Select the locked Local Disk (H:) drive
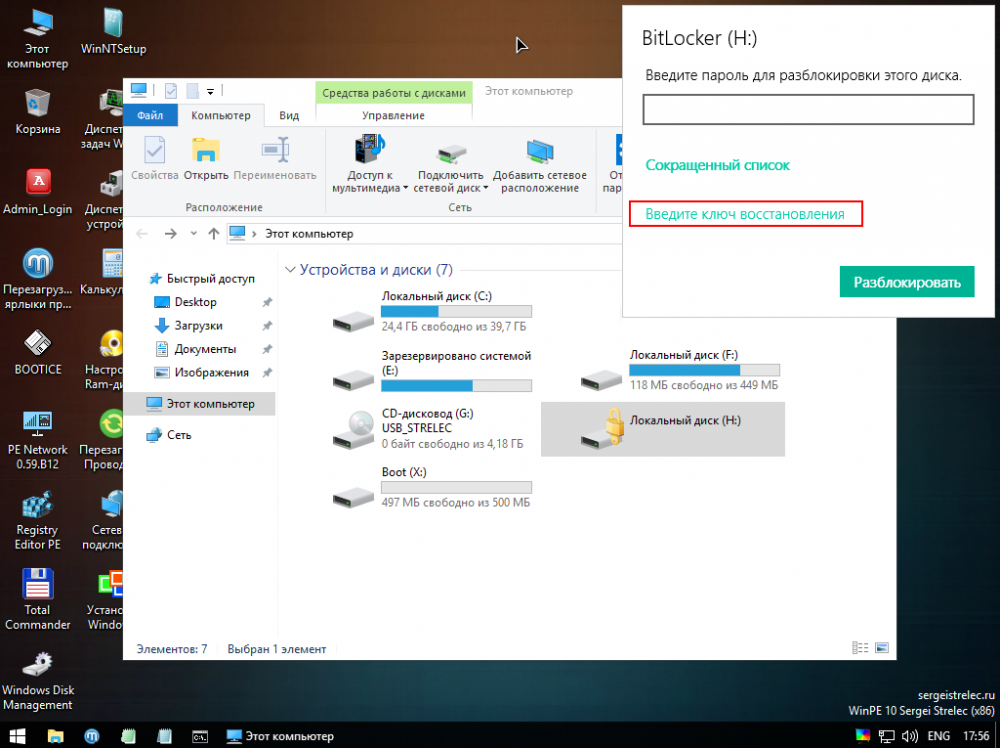This screenshot has width=1000, height=748. tap(662, 429)
